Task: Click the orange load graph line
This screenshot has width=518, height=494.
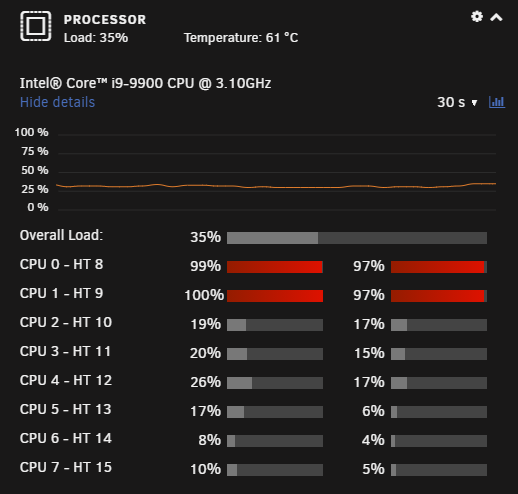Action: (x=276, y=186)
